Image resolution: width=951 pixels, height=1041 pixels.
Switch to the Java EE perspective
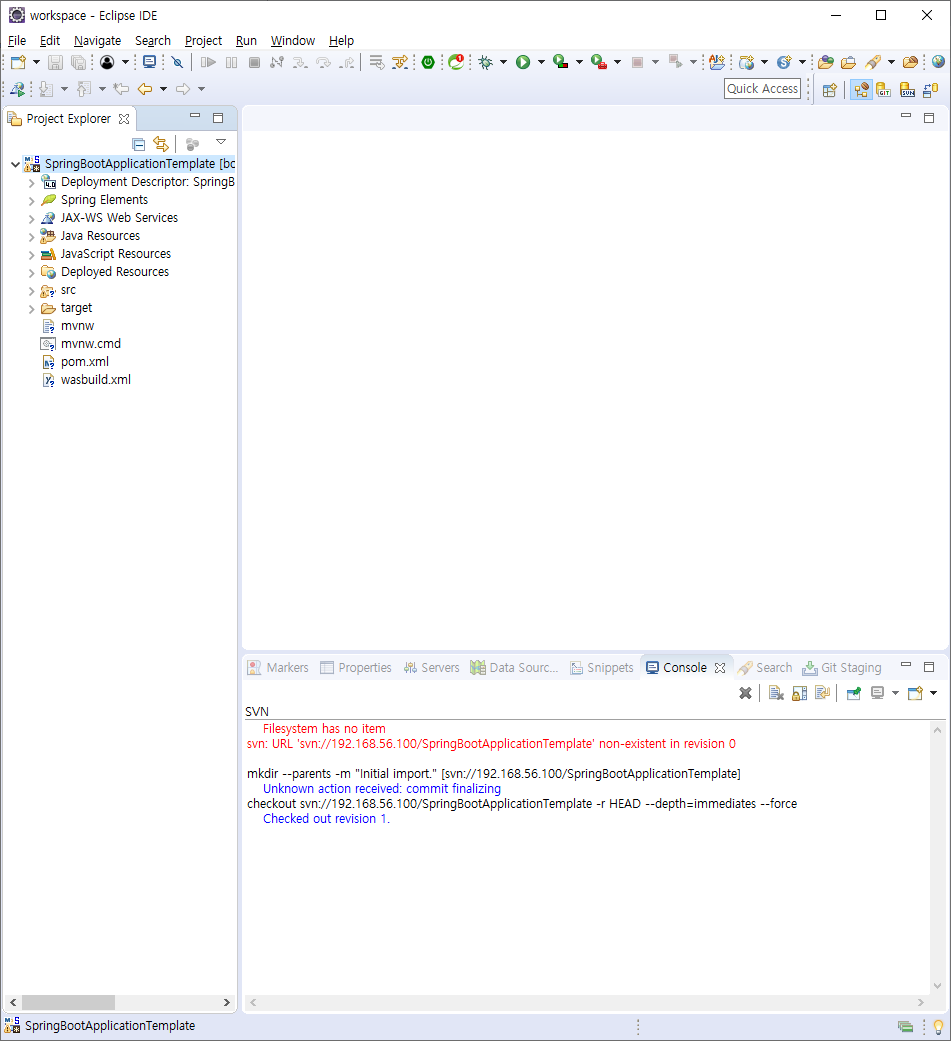click(x=861, y=90)
